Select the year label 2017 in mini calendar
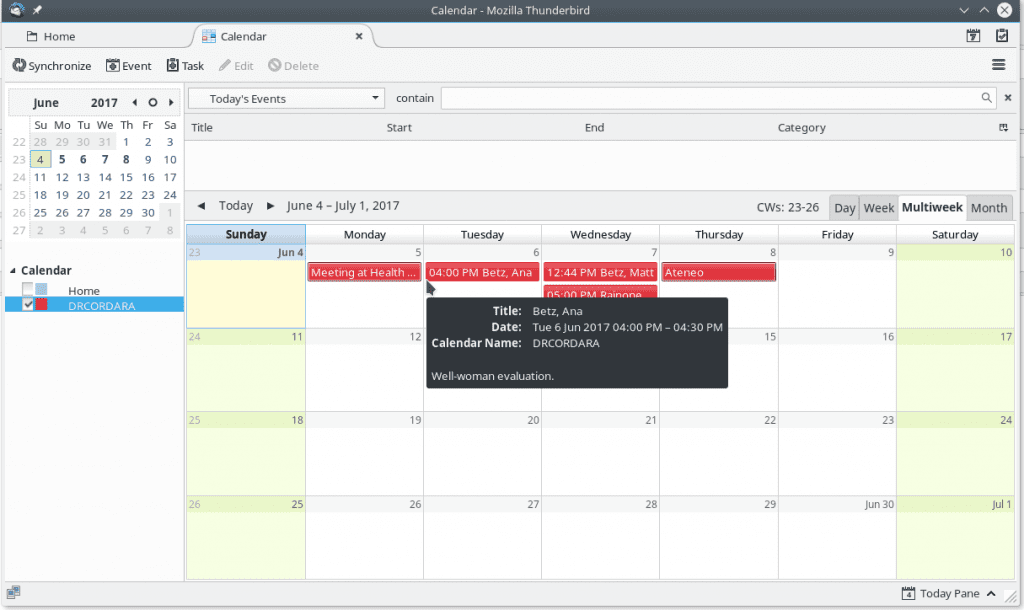 click(x=104, y=103)
